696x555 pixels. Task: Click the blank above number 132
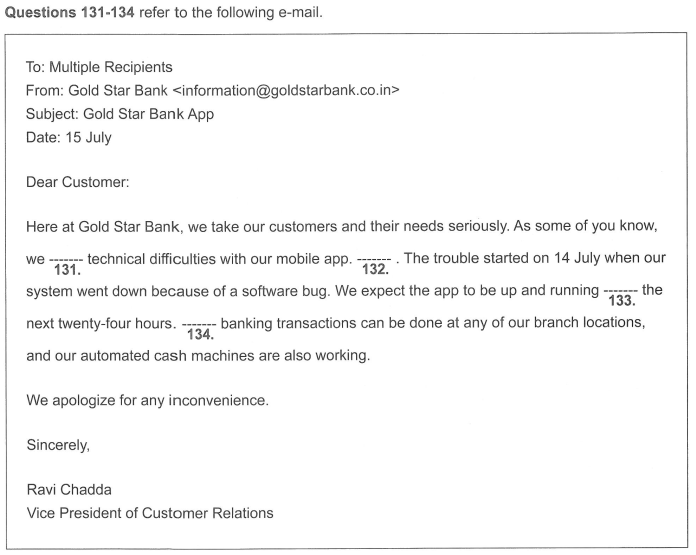[373, 258]
